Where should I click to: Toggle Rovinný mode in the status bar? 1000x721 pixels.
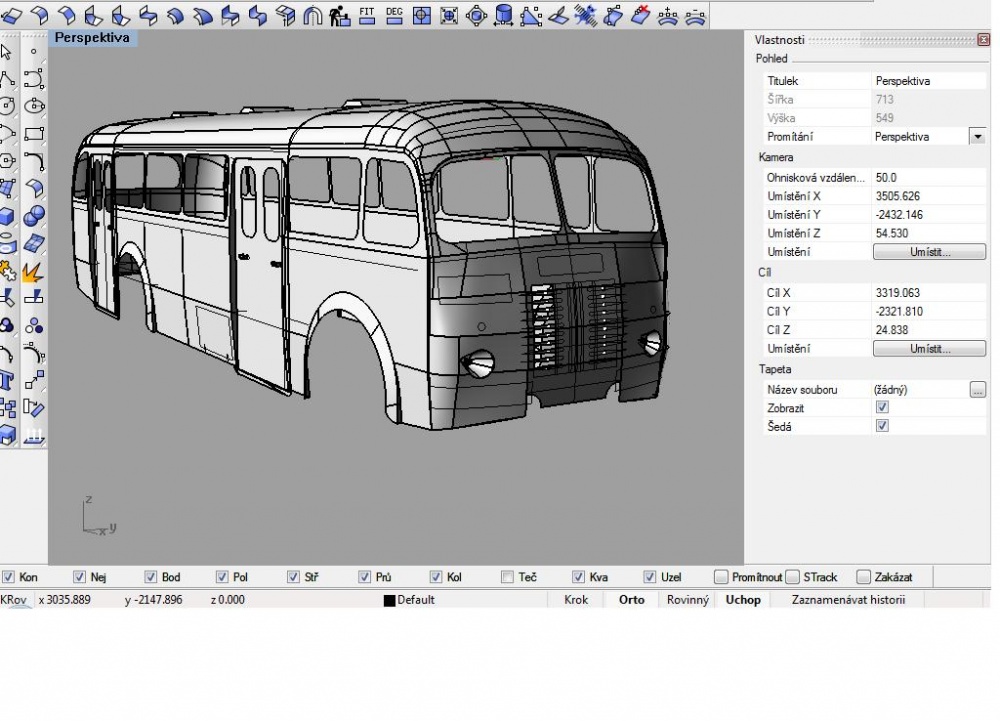[688, 600]
